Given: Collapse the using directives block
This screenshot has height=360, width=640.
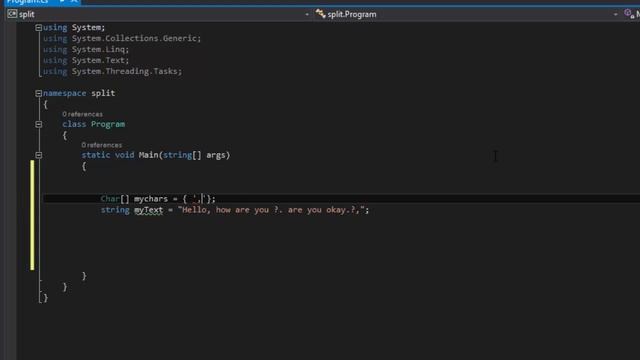Looking at the screenshot, I should [x=38, y=28].
